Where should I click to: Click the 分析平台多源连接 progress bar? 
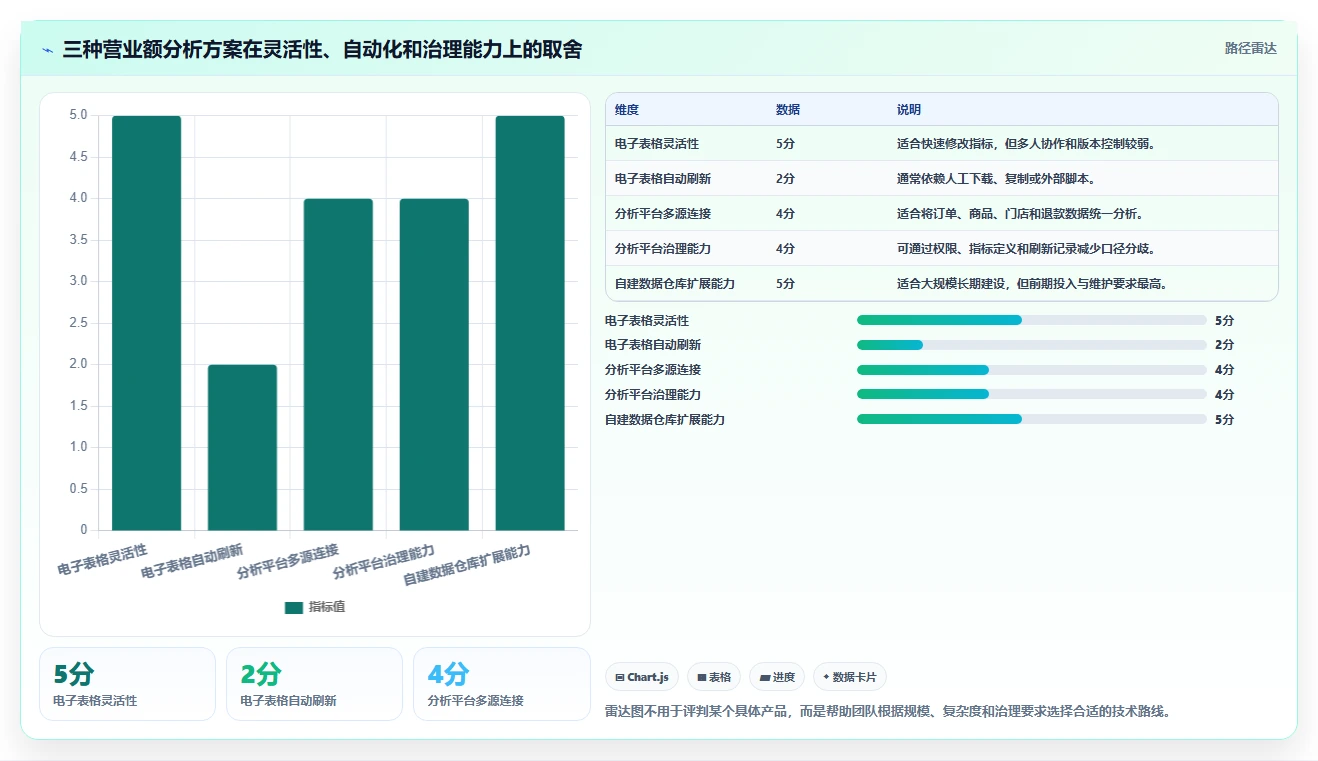point(1032,370)
